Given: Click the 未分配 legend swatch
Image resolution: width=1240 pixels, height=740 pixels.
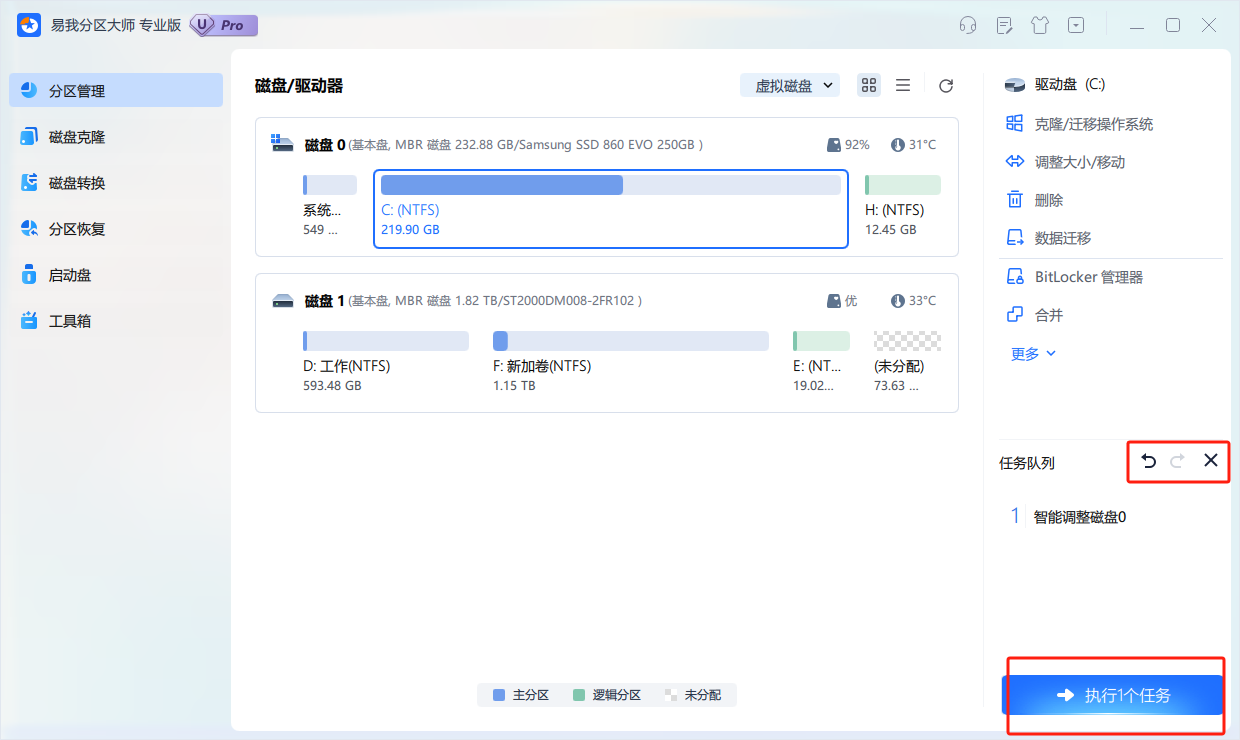Looking at the screenshot, I should click(x=671, y=695).
